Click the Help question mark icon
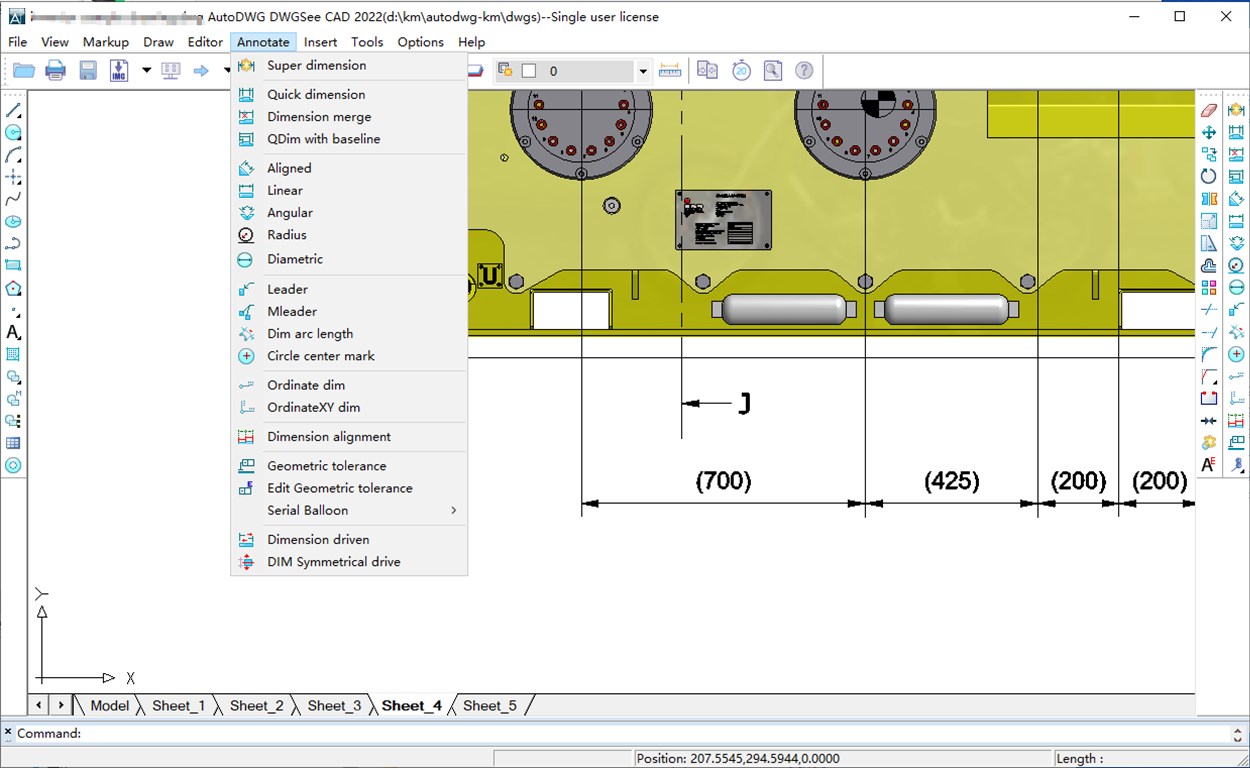1250x768 pixels. click(x=804, y=70)
